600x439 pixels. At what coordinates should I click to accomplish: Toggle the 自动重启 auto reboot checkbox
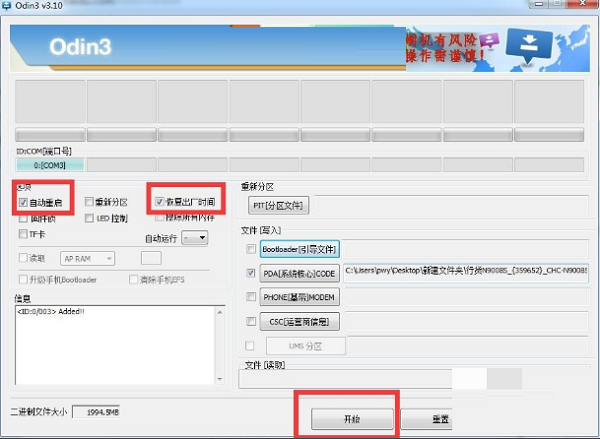point(23,202)
